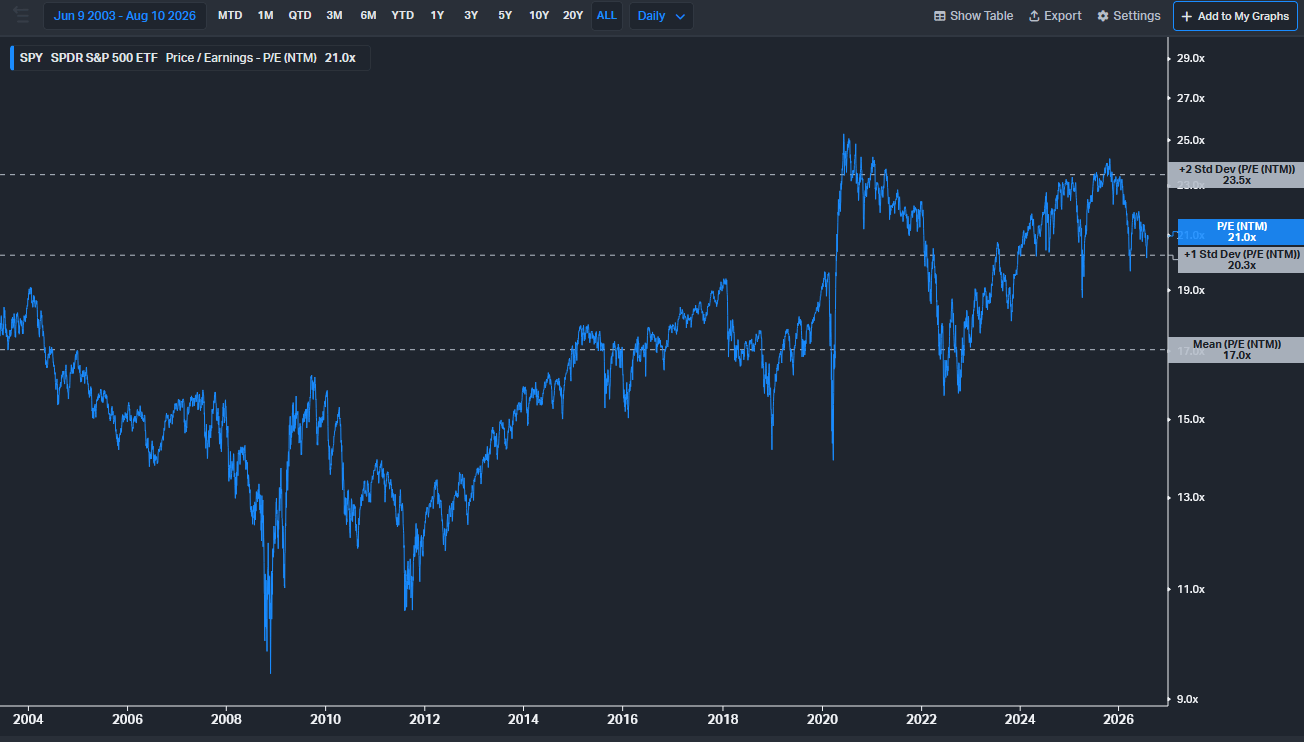Click Add to My Graphs

tap(1236, 16)
